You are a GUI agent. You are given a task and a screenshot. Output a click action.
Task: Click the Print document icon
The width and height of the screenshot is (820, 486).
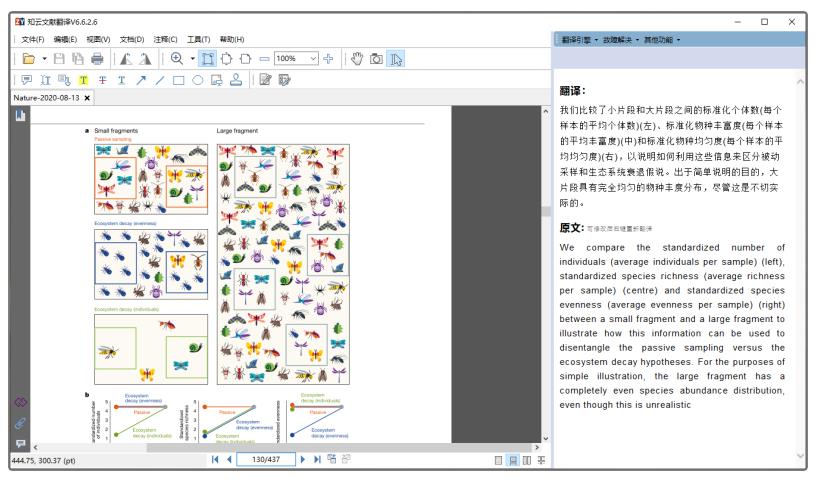point(97,59)
